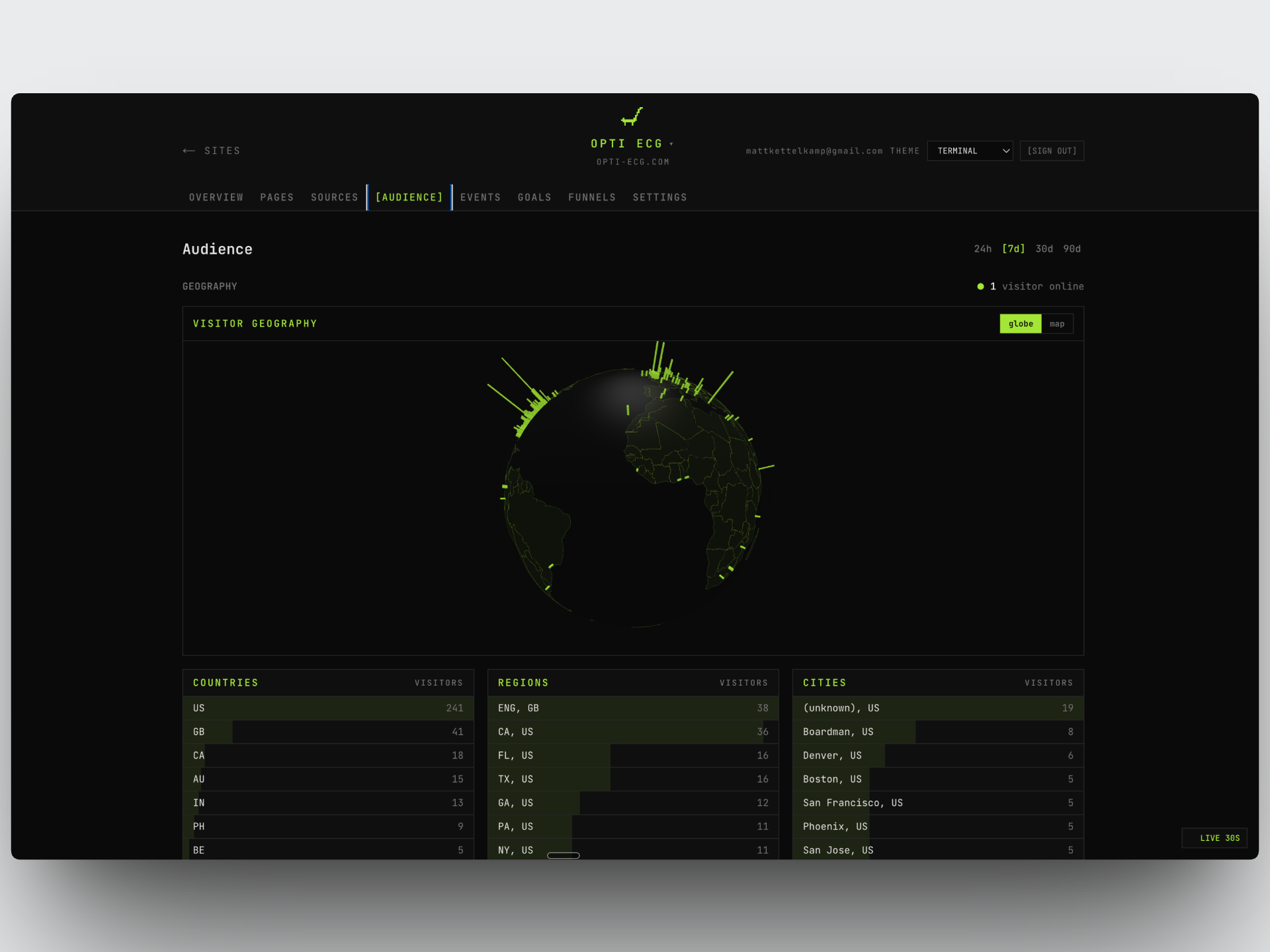The image size is (1270, 952).
Task: Open the OVERVIEW tab
Action: point(216,197)
